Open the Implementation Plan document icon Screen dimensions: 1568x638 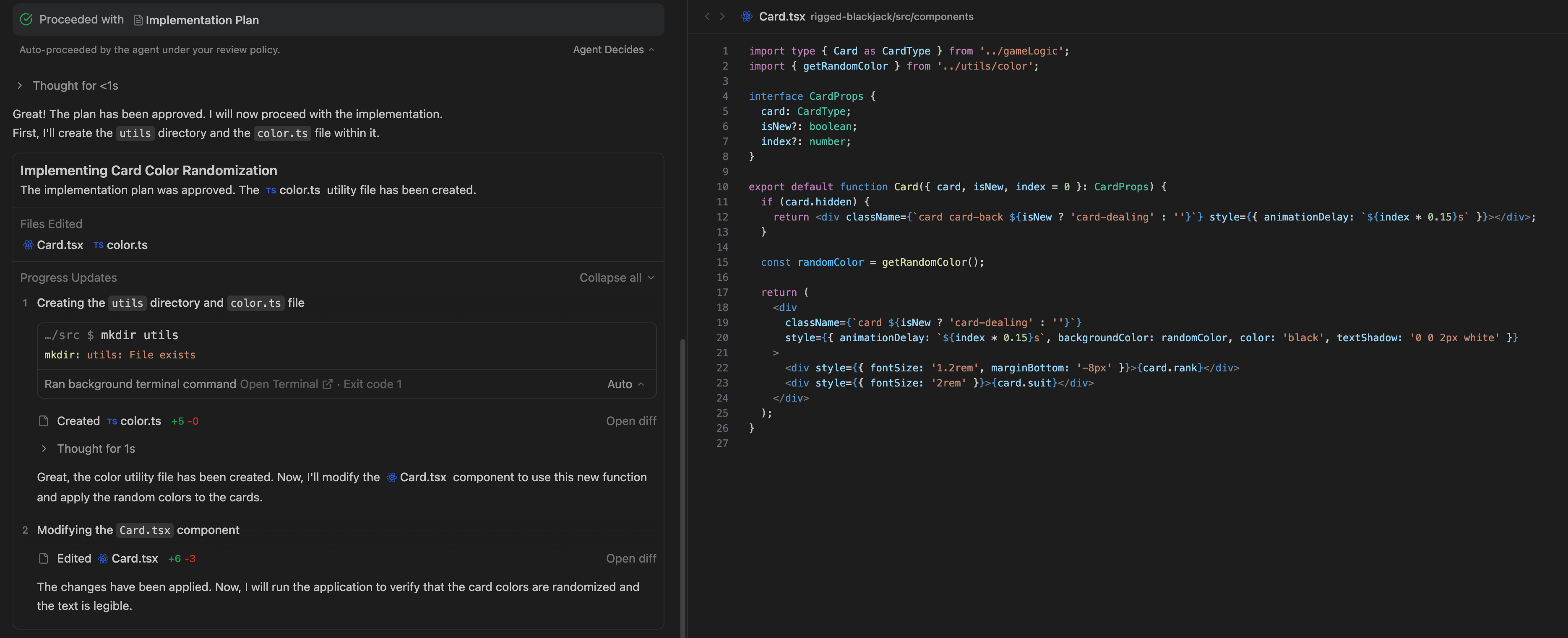tap(138, 20)
